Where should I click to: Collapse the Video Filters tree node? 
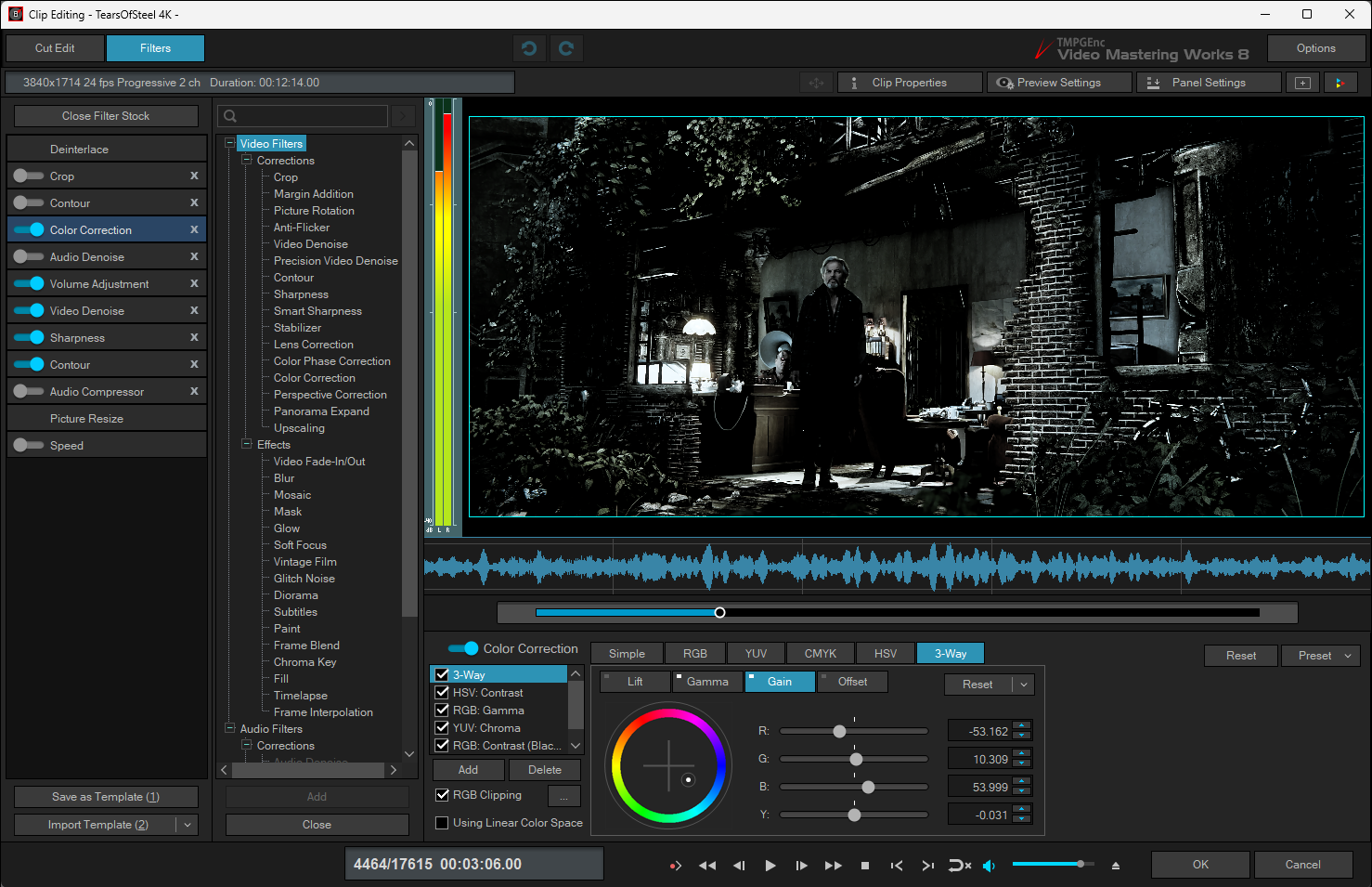(229, 143)
